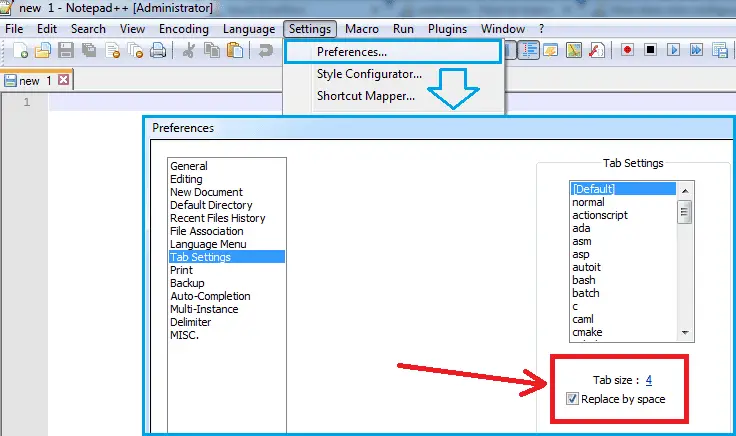The width and height of the screenshot is (736, 436).
Task: Click the Settings menu
Action: [x=310, y=29]
